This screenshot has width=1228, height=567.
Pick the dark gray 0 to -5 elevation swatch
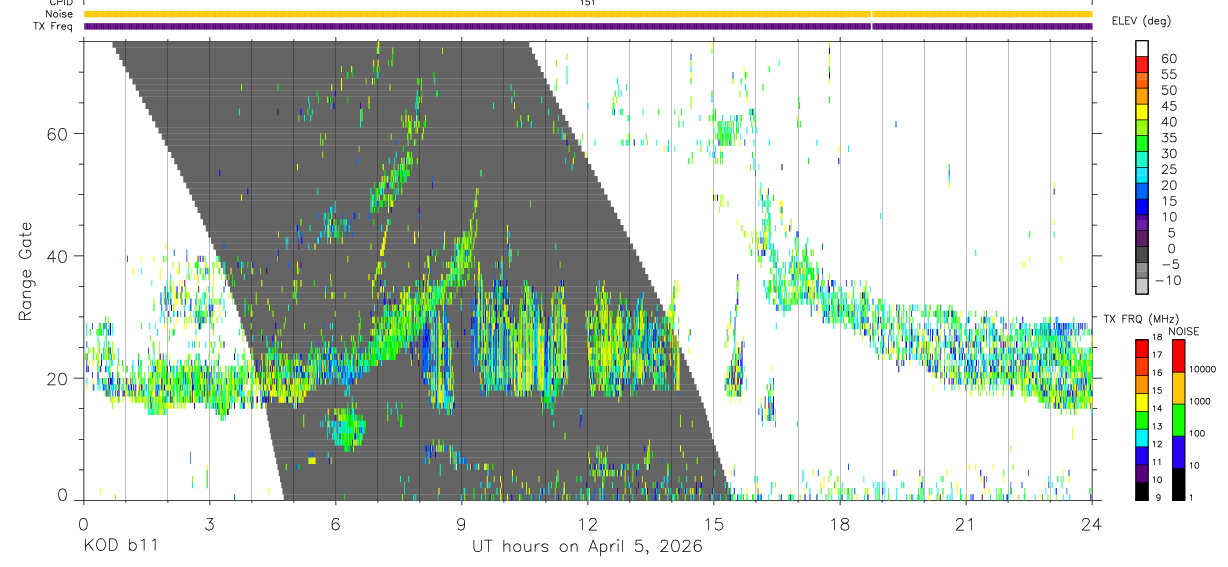(1143, 256)
